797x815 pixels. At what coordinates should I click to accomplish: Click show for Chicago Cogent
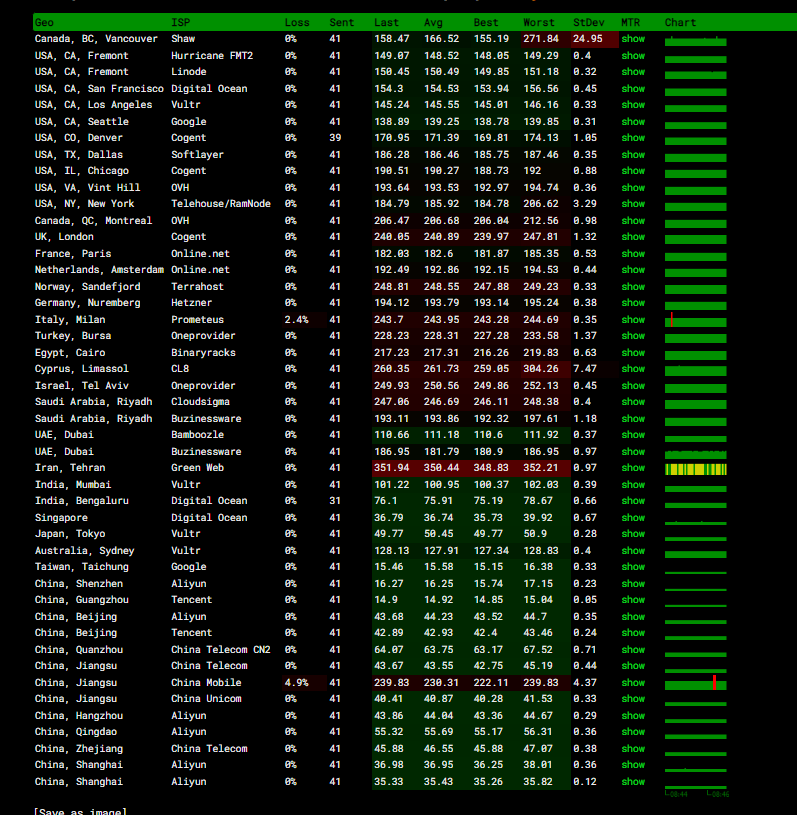[633, 171]
